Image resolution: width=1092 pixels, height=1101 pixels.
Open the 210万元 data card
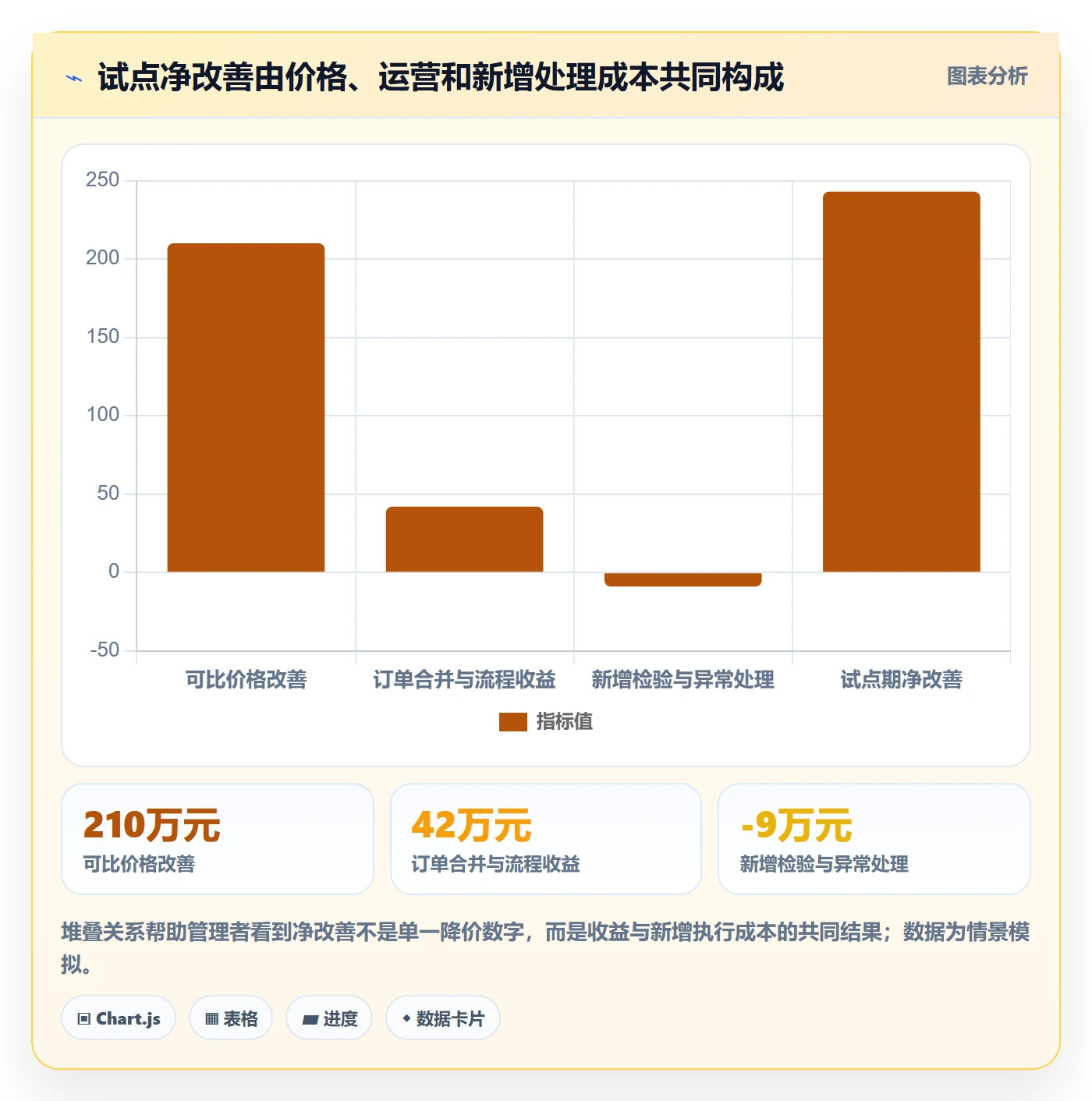point(218,839)
